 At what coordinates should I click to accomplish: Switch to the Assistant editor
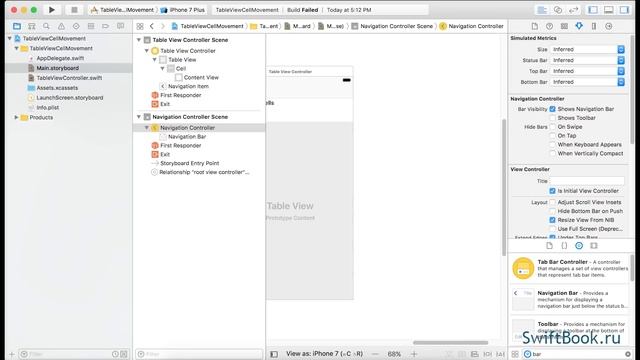(x=558, y=10)
